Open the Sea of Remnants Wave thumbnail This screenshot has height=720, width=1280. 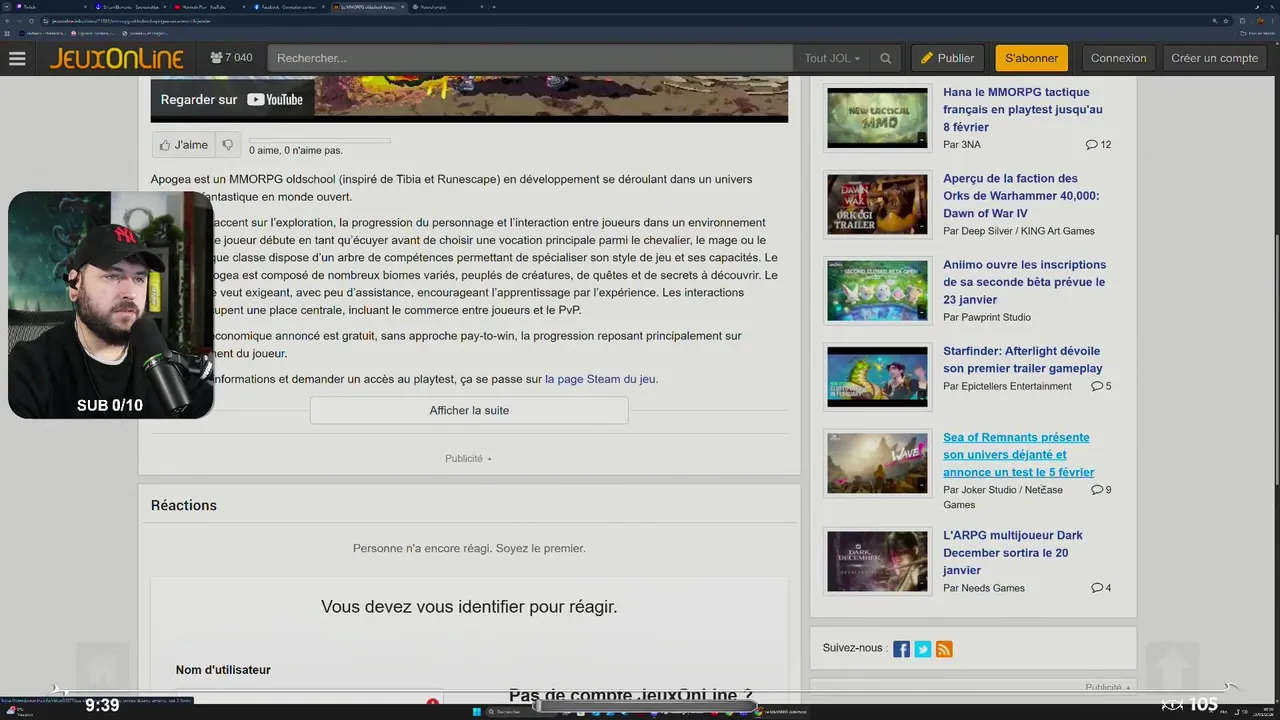[x=877, y=463]
